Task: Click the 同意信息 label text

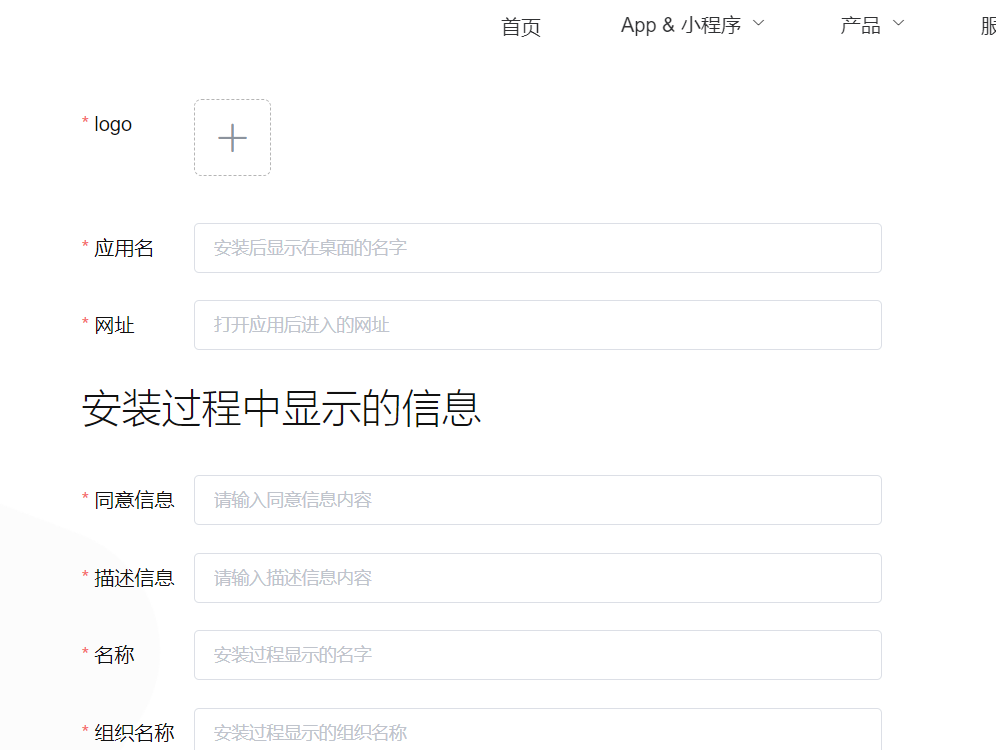Action: 134,500
